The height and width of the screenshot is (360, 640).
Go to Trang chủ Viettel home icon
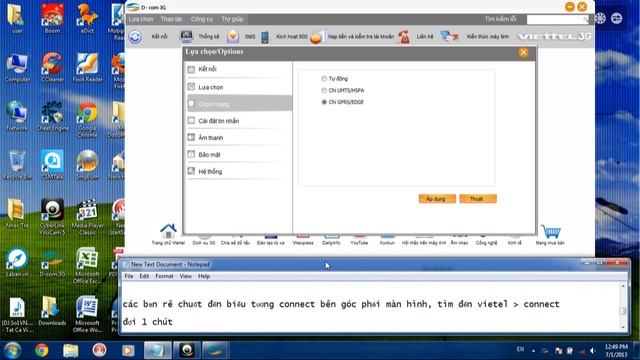168,231
